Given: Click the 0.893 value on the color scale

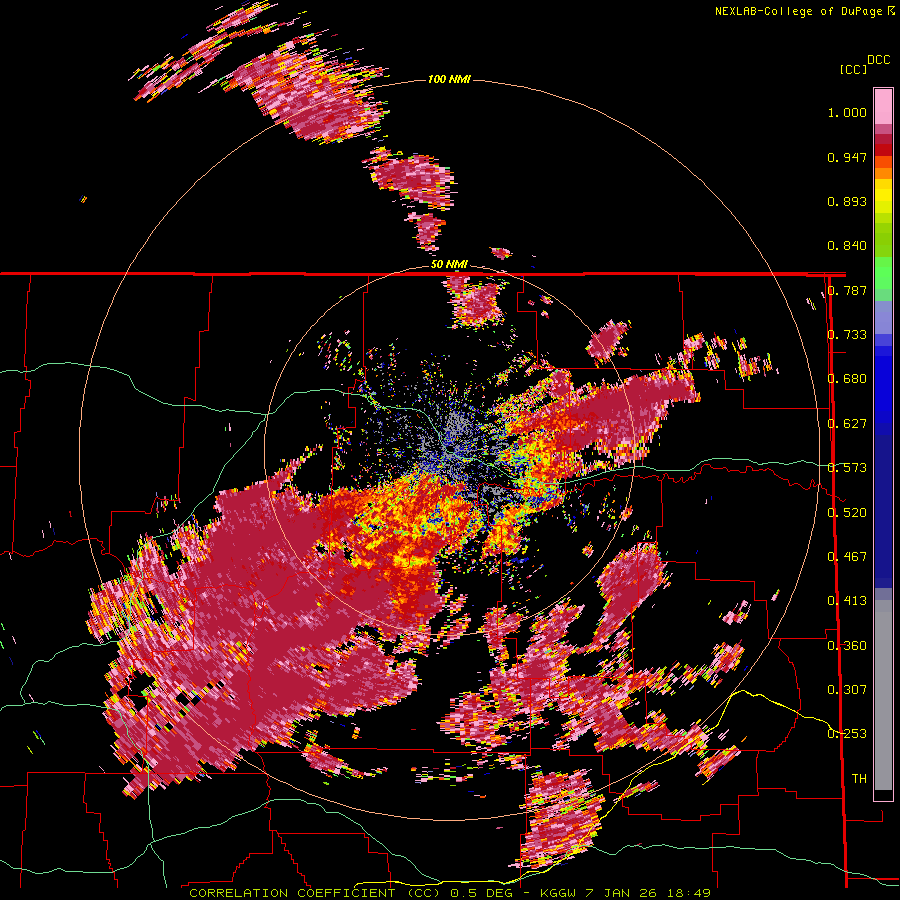Looking at the screenshot, I should coord(847,201).
